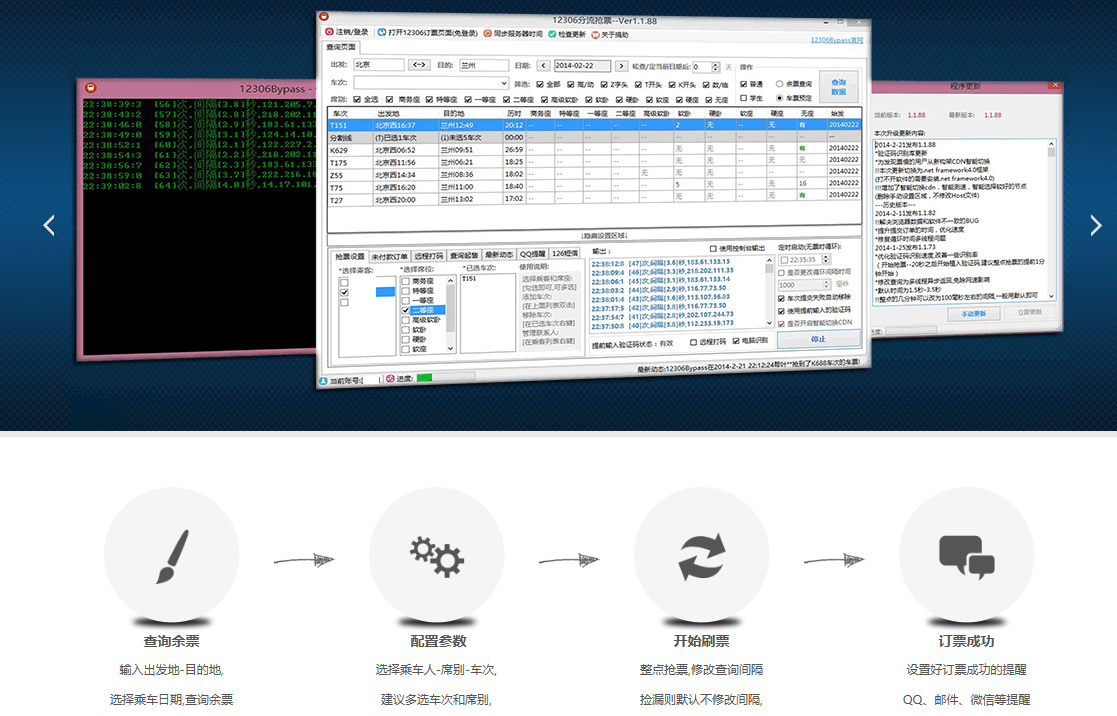Enable 使用控制台输出 checkbox

(x=713, y=249)
